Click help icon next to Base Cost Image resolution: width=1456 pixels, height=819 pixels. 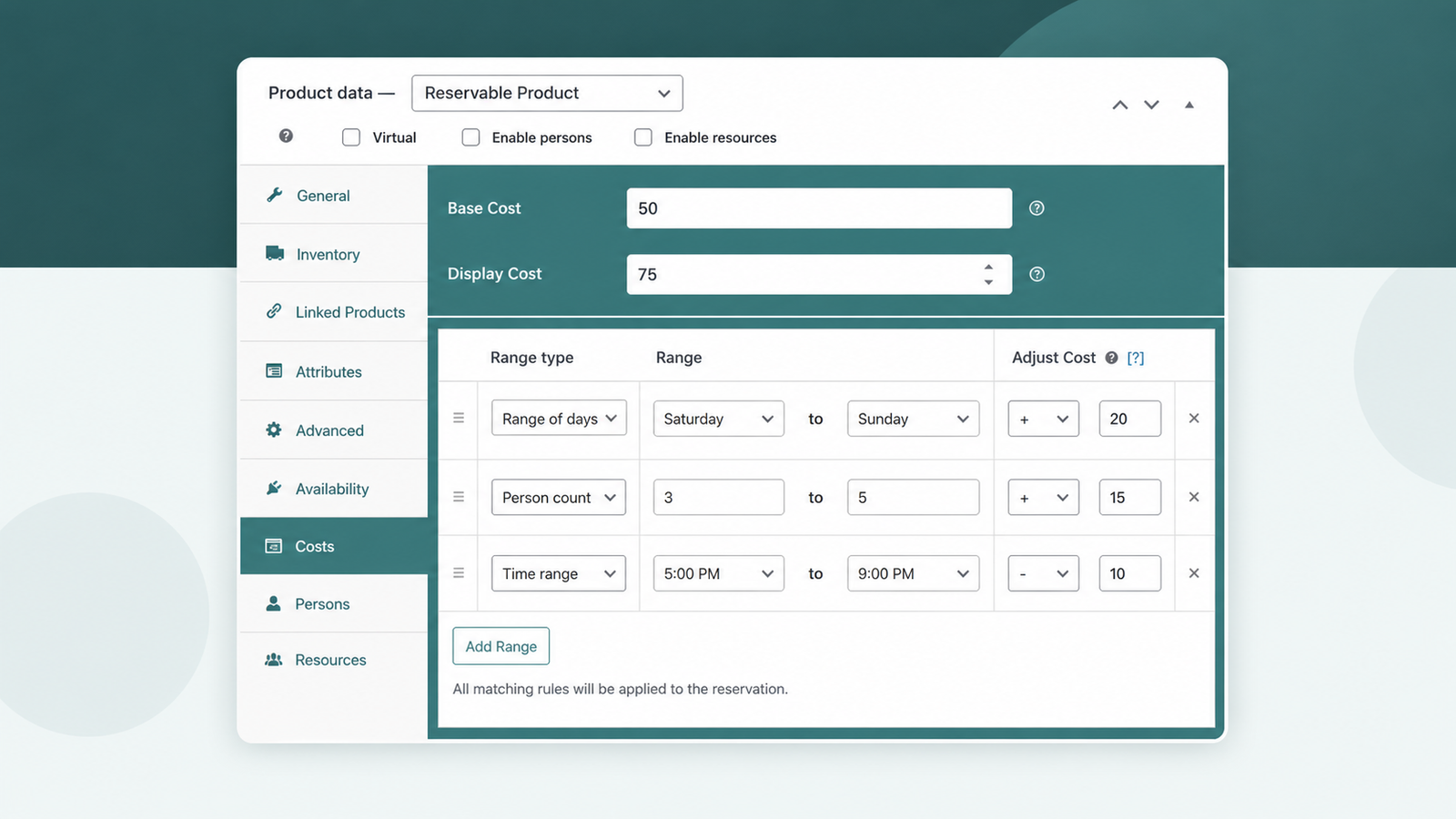point(1036,208)
